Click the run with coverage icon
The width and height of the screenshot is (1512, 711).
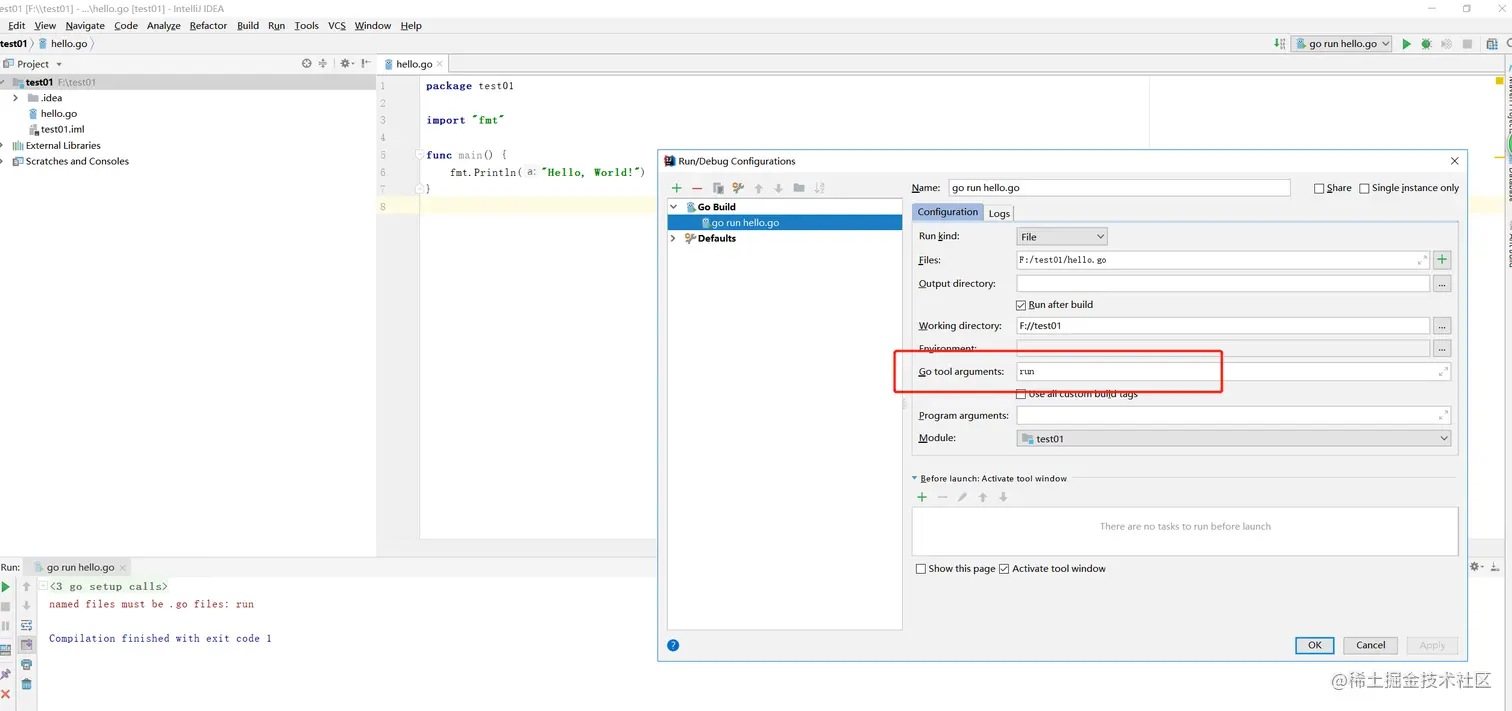click(1446, 44)
